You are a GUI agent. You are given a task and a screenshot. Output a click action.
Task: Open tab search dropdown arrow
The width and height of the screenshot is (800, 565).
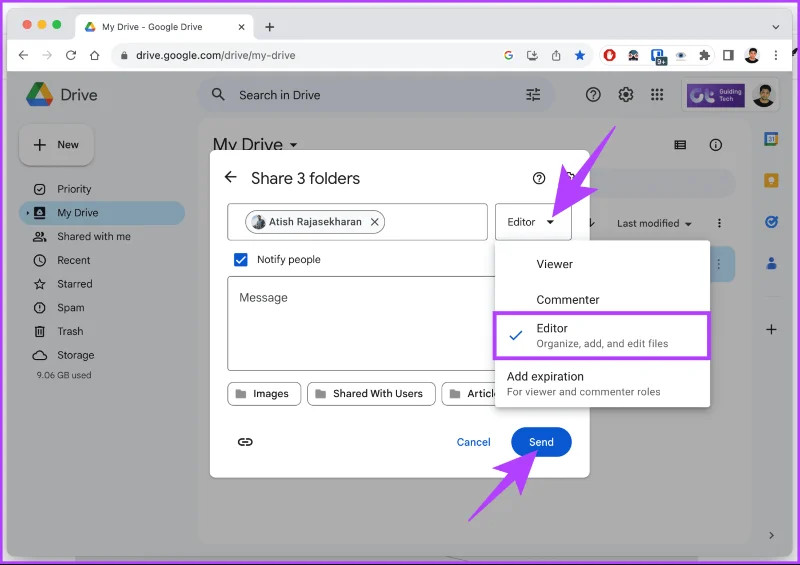pos(776,27)
